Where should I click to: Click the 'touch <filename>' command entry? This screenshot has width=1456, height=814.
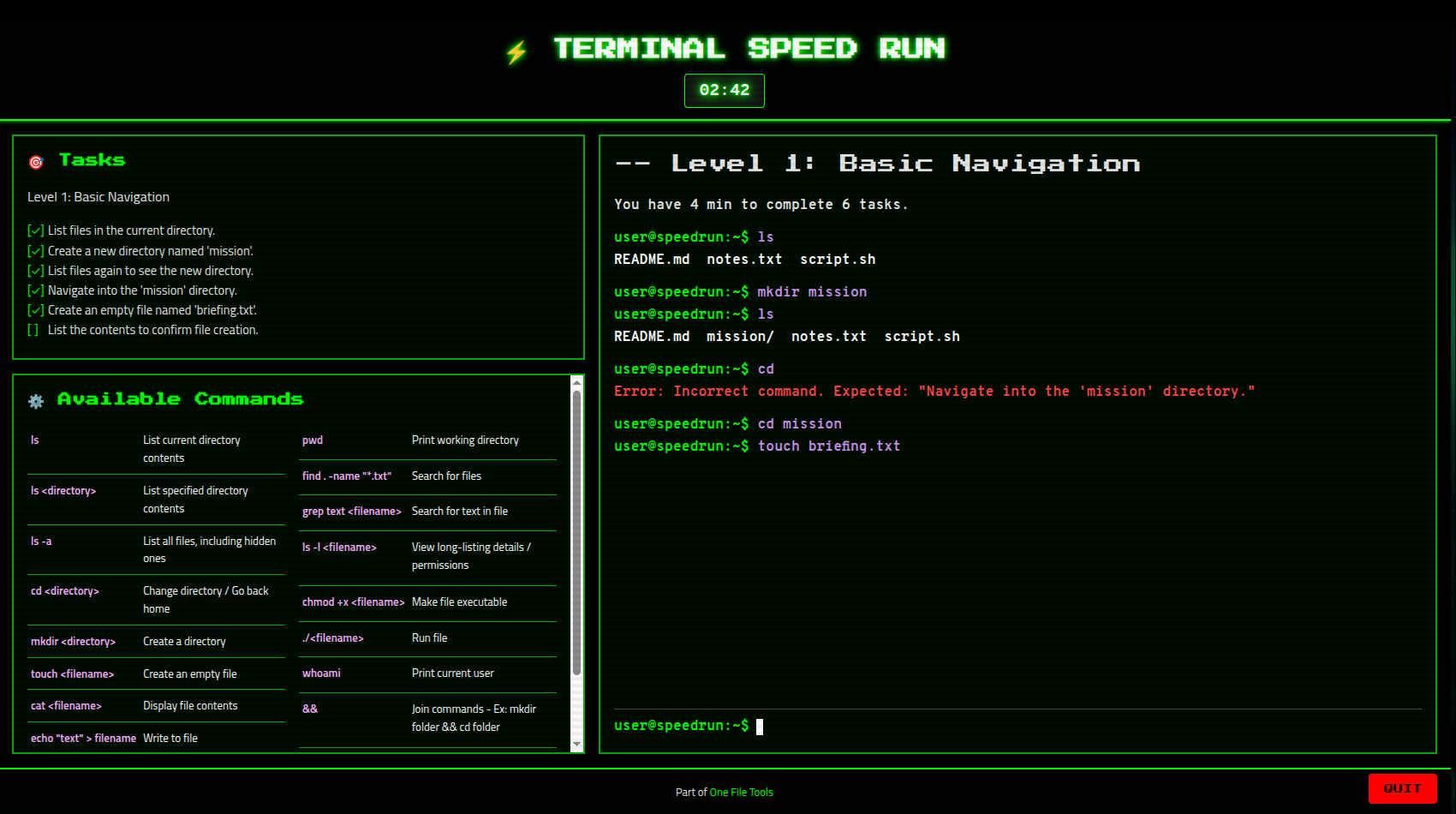[72, 674]
